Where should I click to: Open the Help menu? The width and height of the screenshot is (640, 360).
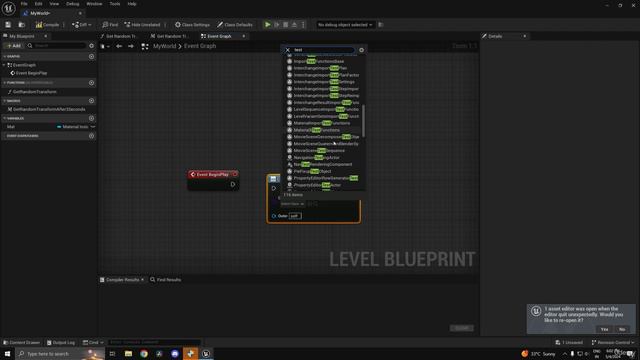(132, 4)
